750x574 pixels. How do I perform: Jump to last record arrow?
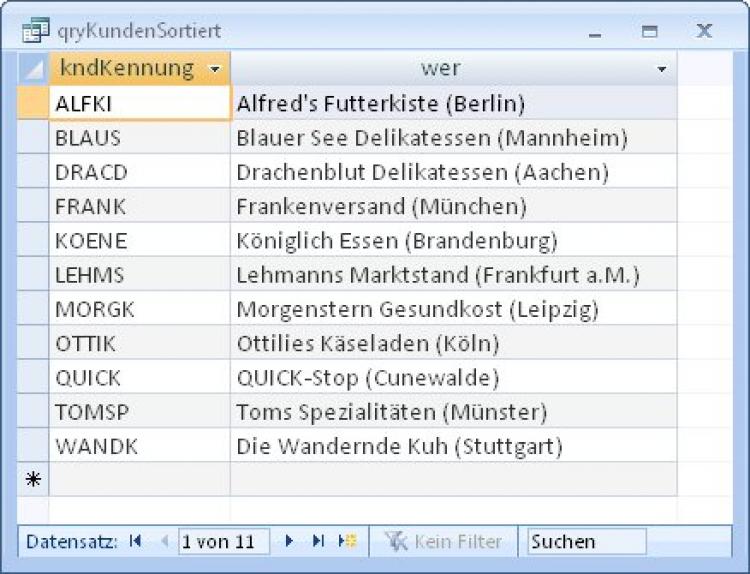click(x=318, y=541)
